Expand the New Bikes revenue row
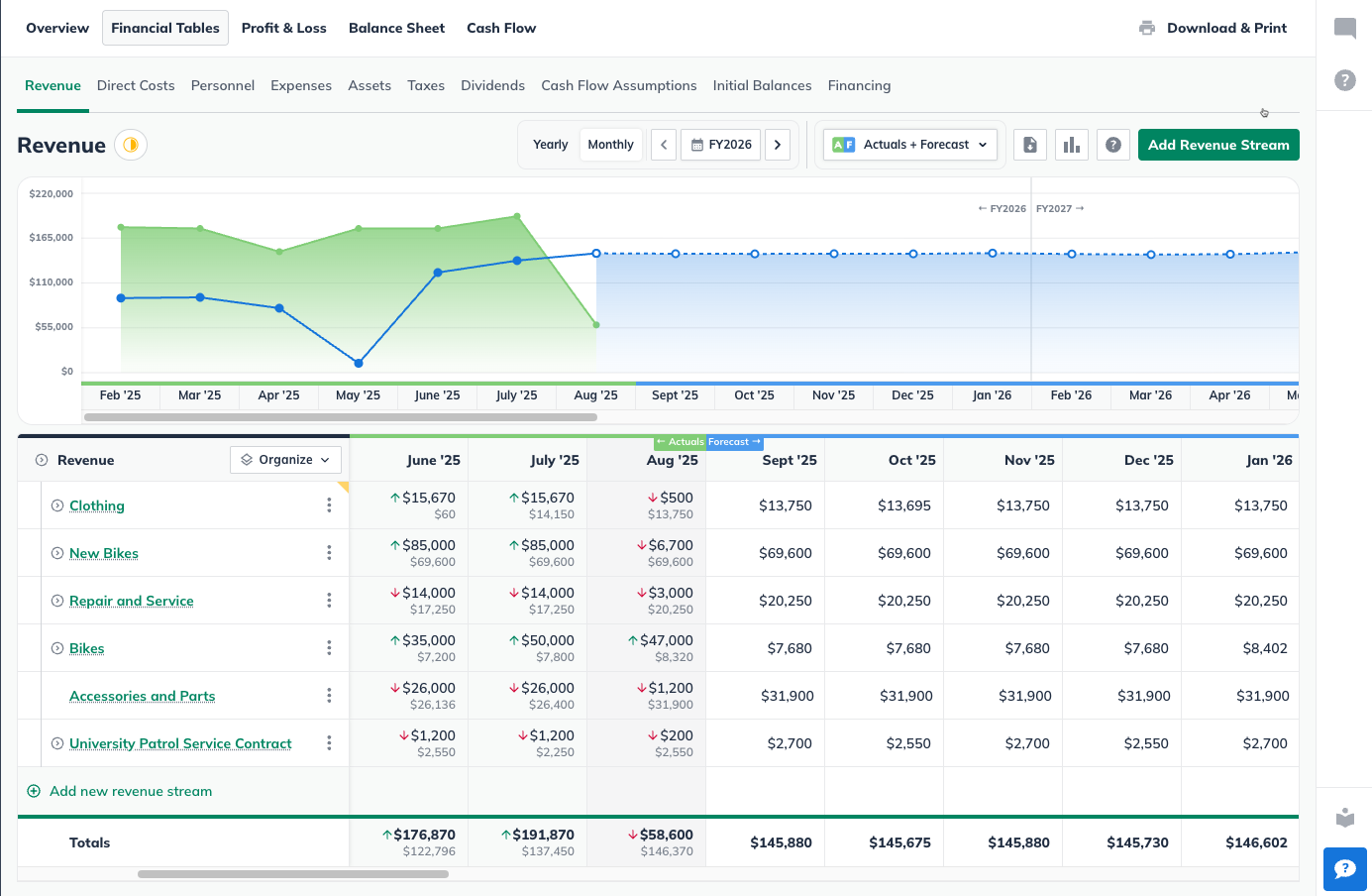The height and width of the screenshot is (896, 1372). tap(57, 553)
